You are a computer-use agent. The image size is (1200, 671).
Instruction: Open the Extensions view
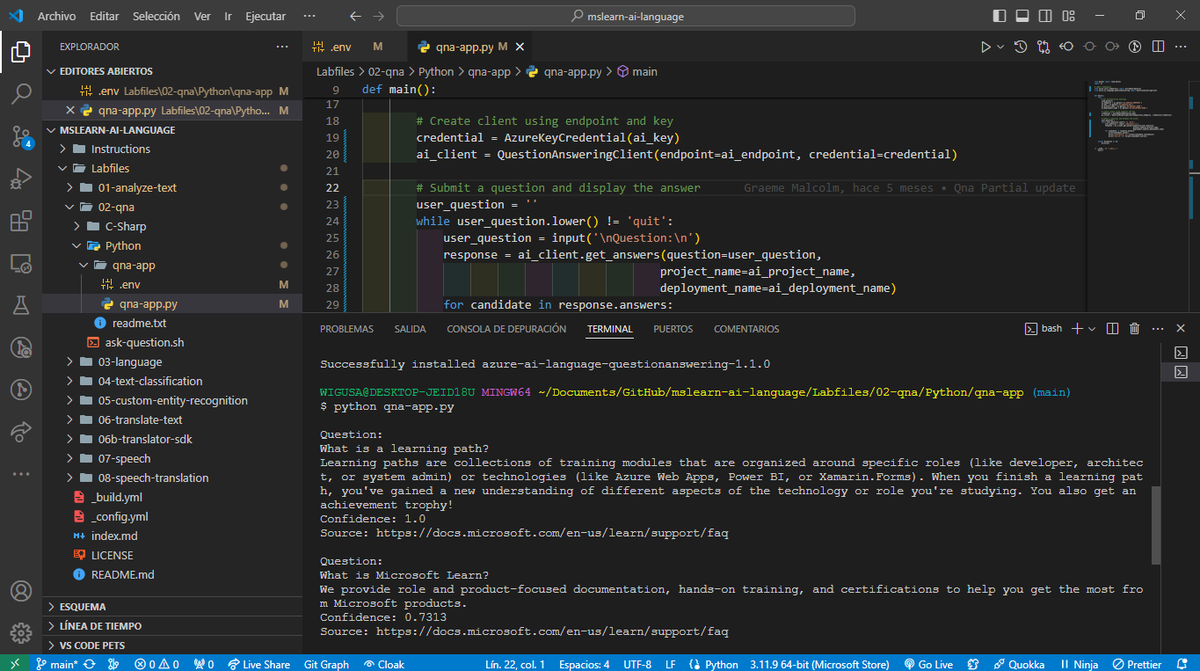pyautogui.click(x=21, y=222)
